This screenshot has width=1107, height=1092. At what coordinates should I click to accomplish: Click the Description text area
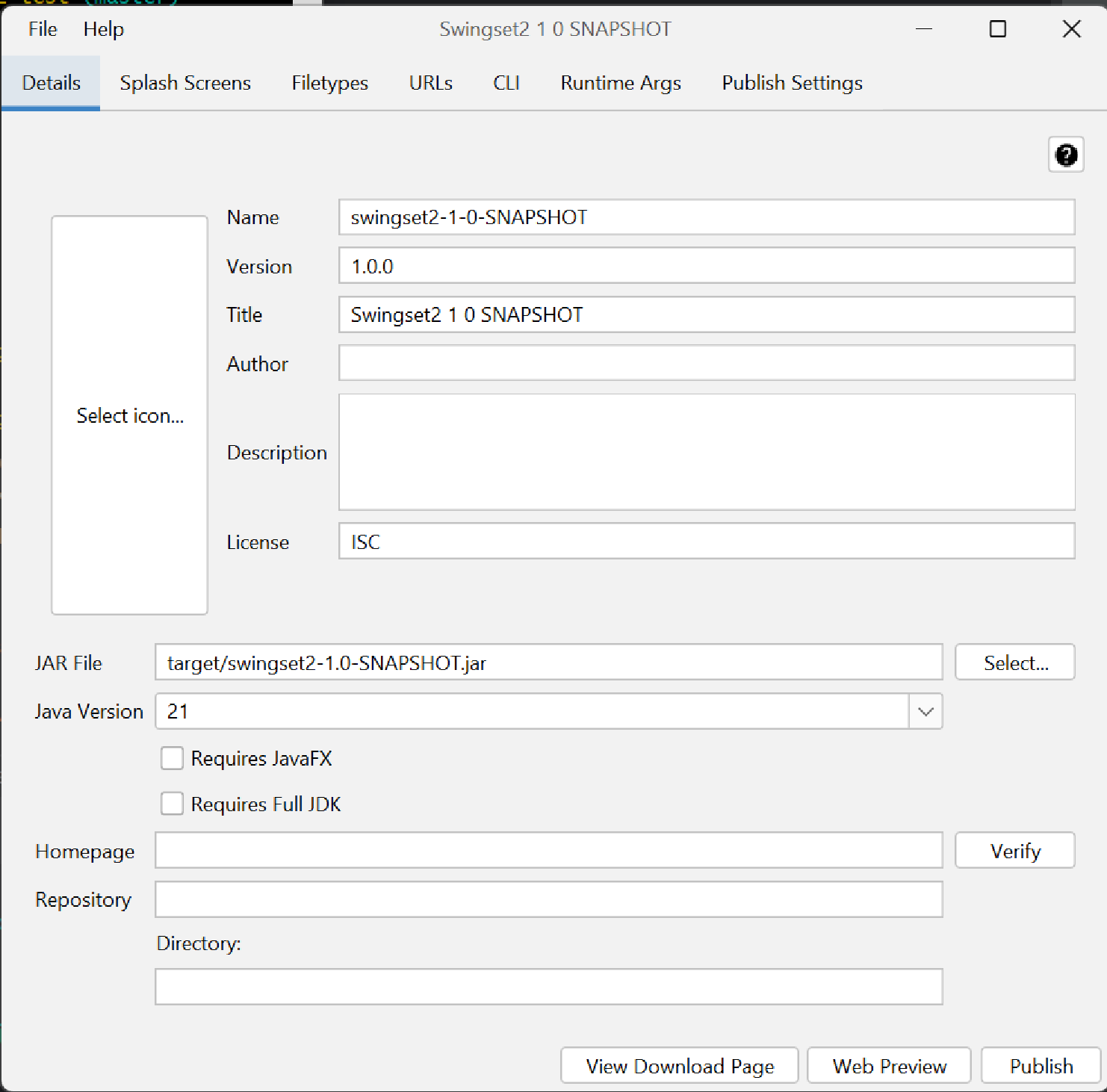706,452
